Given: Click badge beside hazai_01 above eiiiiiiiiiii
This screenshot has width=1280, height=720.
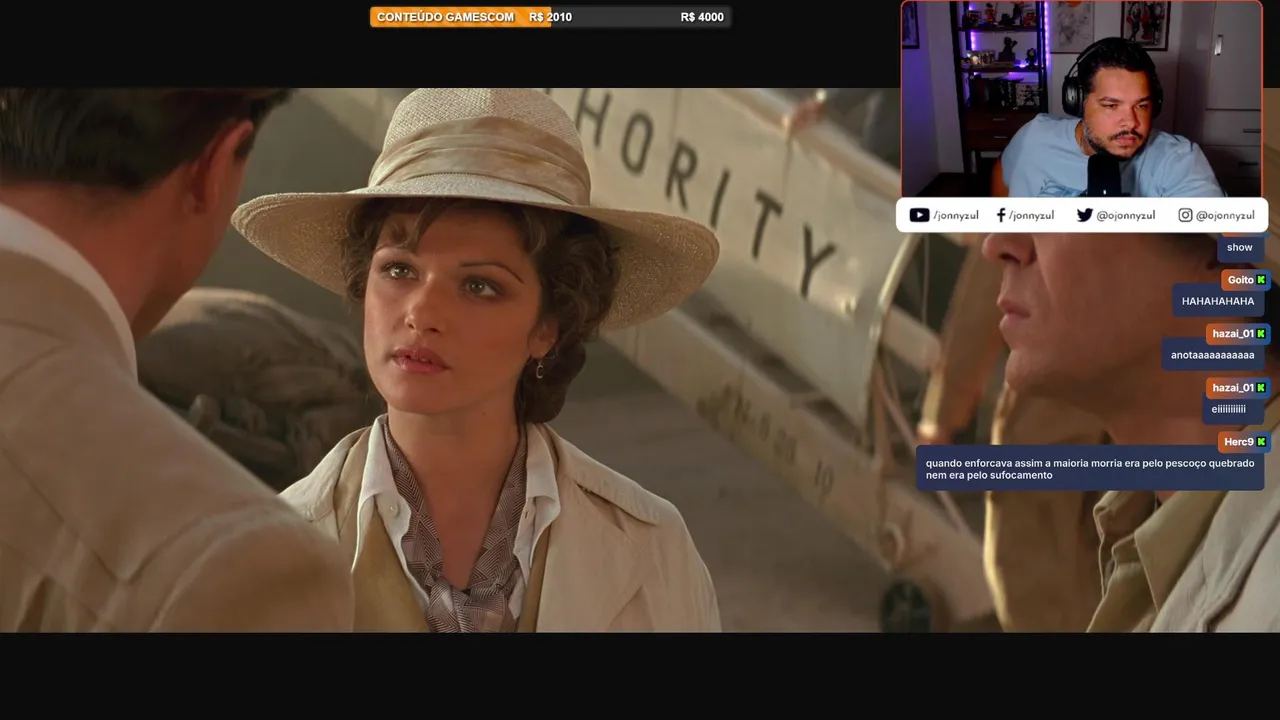Looking at the screenshot, I should (x=1261, y=388).
